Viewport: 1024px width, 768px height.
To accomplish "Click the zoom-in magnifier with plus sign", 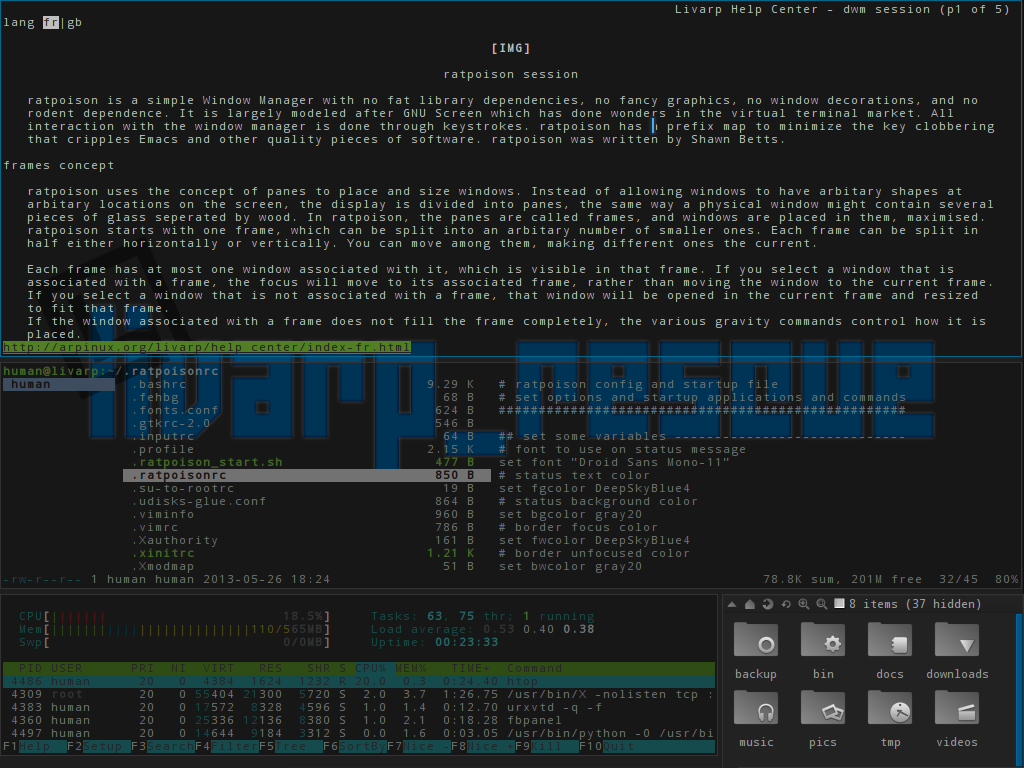I will point(804,604).
